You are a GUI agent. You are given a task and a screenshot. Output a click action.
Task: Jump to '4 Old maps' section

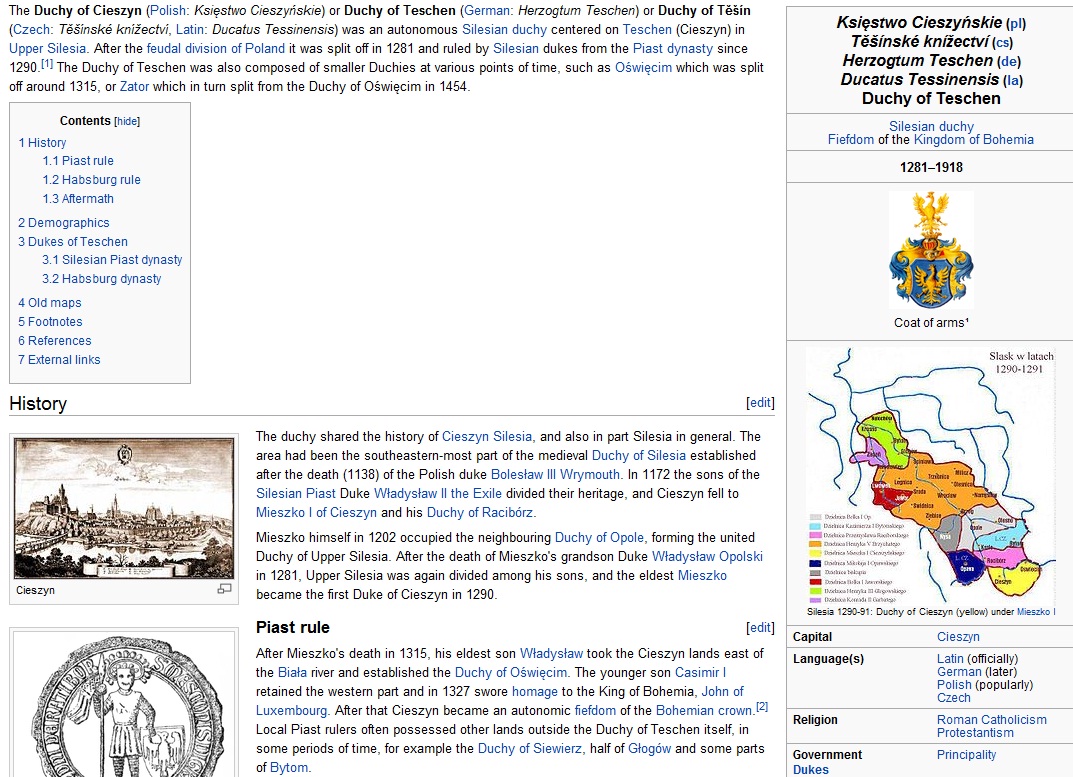[x=50, y=303]
